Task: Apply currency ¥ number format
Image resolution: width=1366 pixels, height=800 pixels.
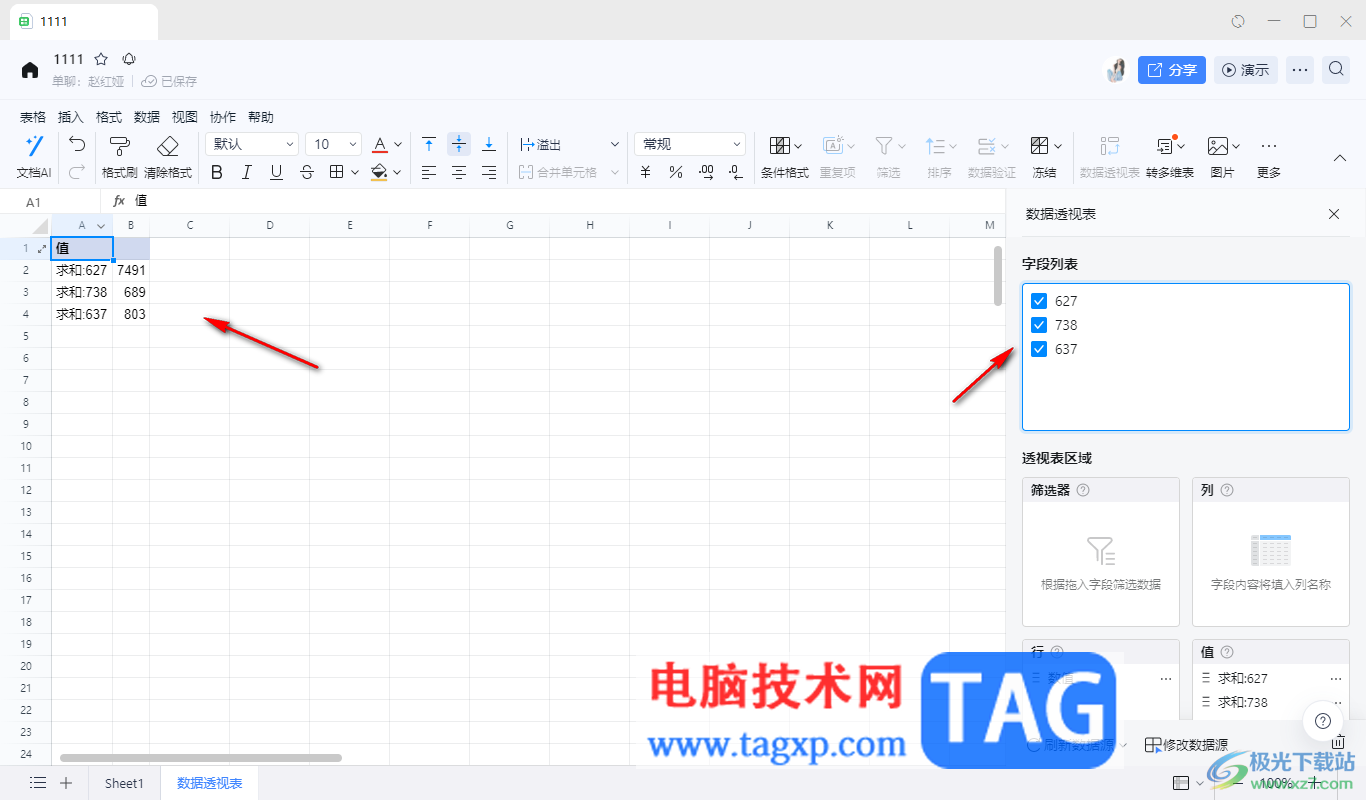Action: coord(646,172)
